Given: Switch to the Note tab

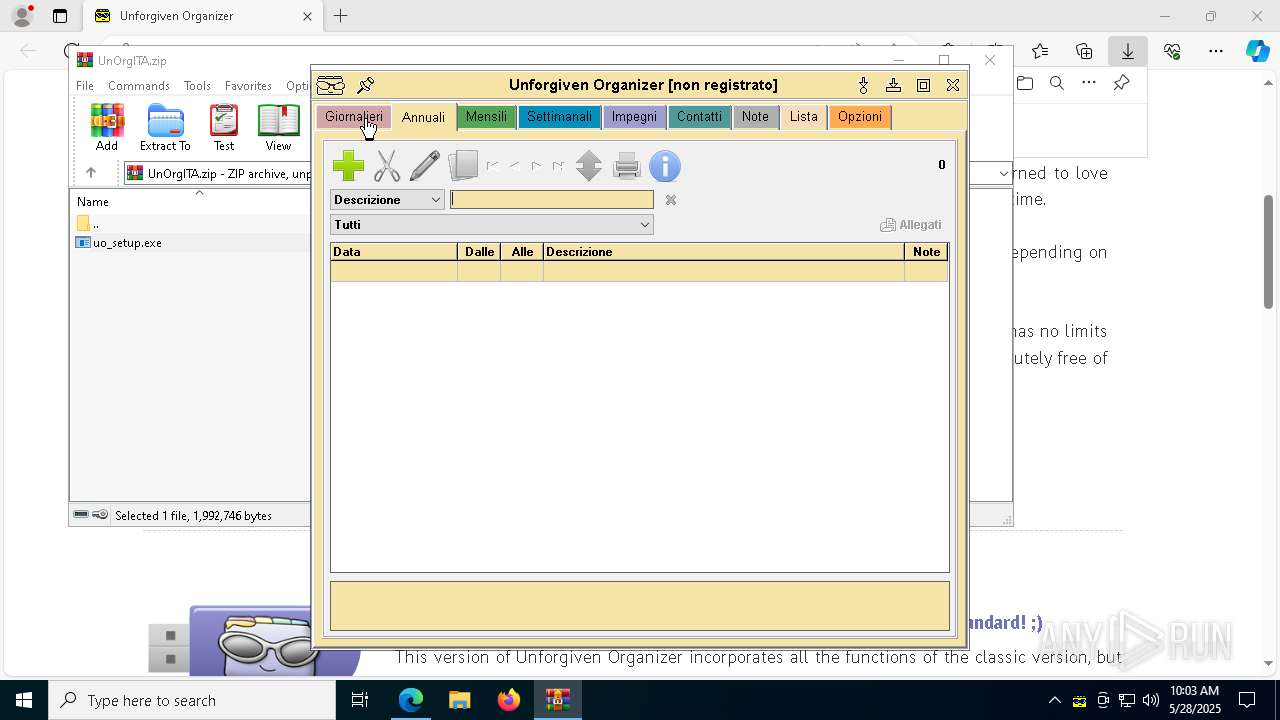Looking at the screenshot, I should coord(755,117).
